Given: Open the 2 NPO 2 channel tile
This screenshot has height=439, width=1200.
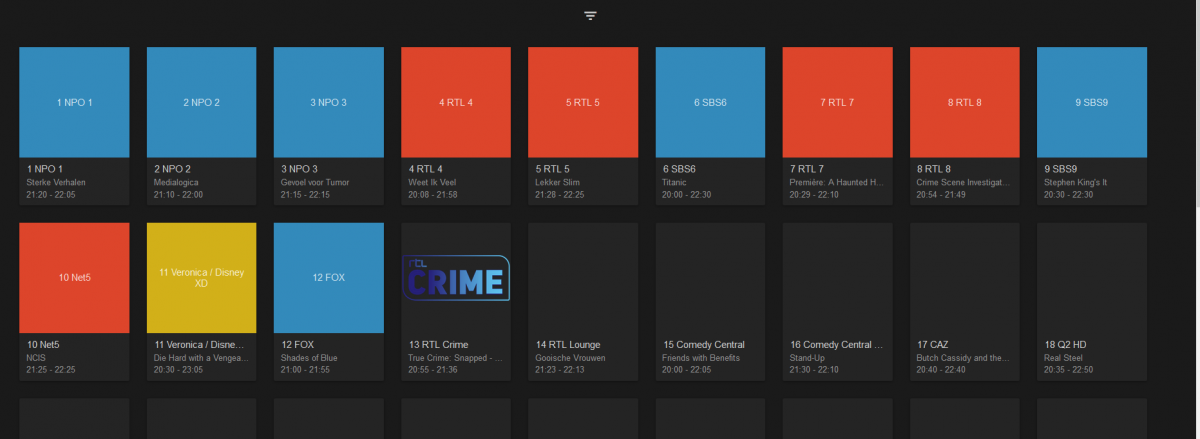Looking at the screenshot, I should point(201,102).
